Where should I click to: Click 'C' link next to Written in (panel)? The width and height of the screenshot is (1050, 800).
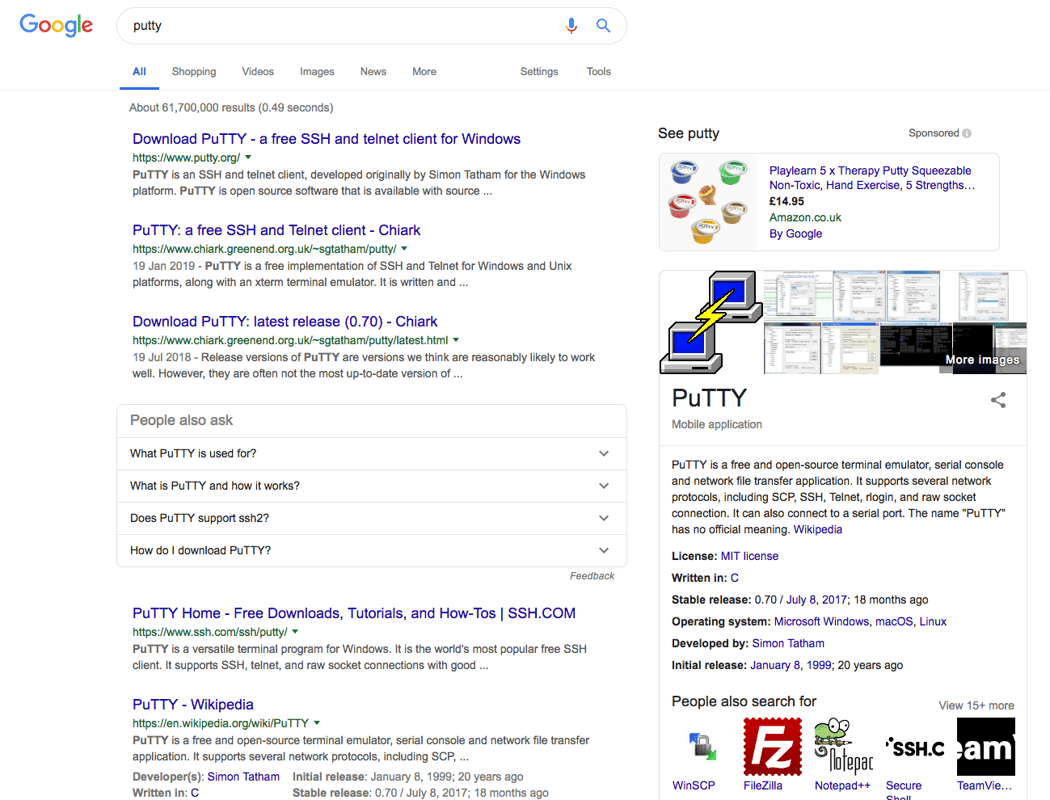tap(735, 578)
